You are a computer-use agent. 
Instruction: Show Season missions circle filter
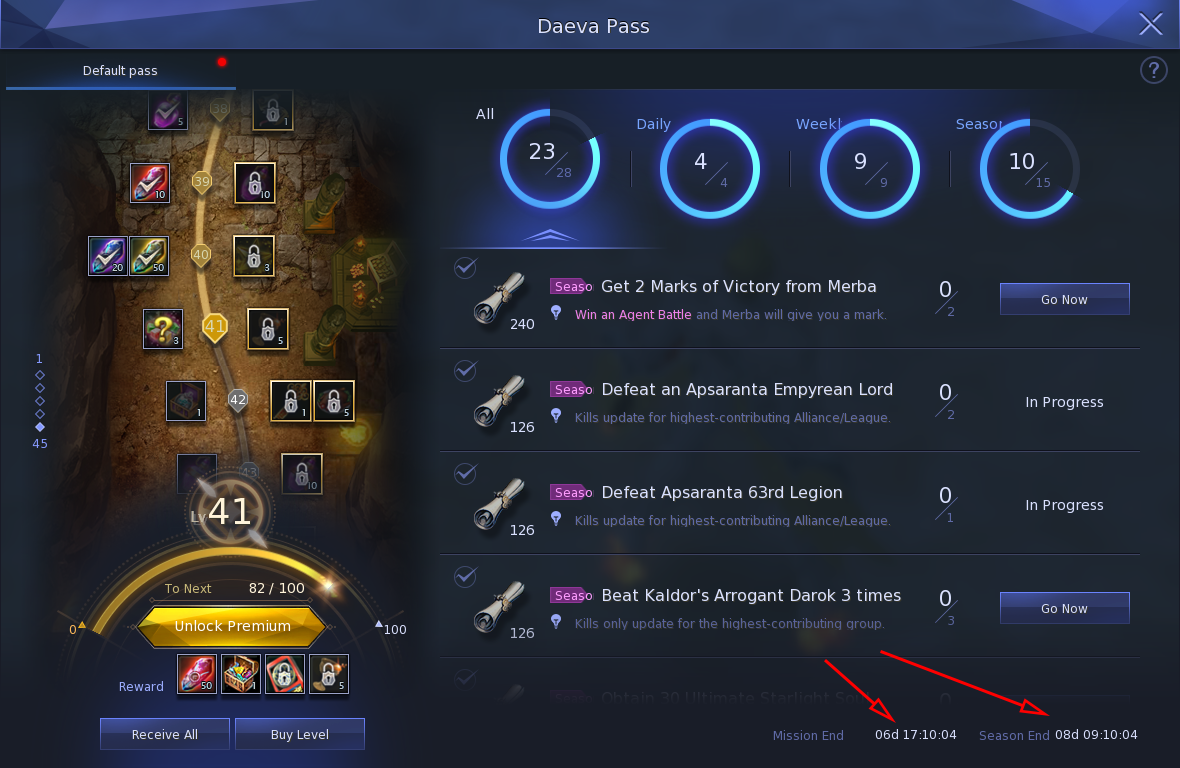(x=1029, y=168)
